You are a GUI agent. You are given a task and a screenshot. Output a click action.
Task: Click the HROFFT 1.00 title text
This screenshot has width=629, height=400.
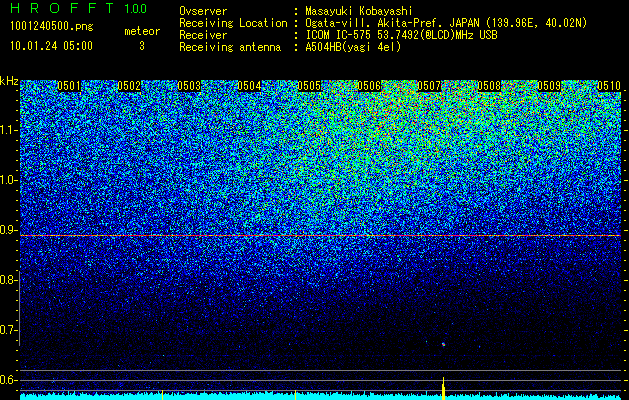pyautogui.click(x=78, y=8)
